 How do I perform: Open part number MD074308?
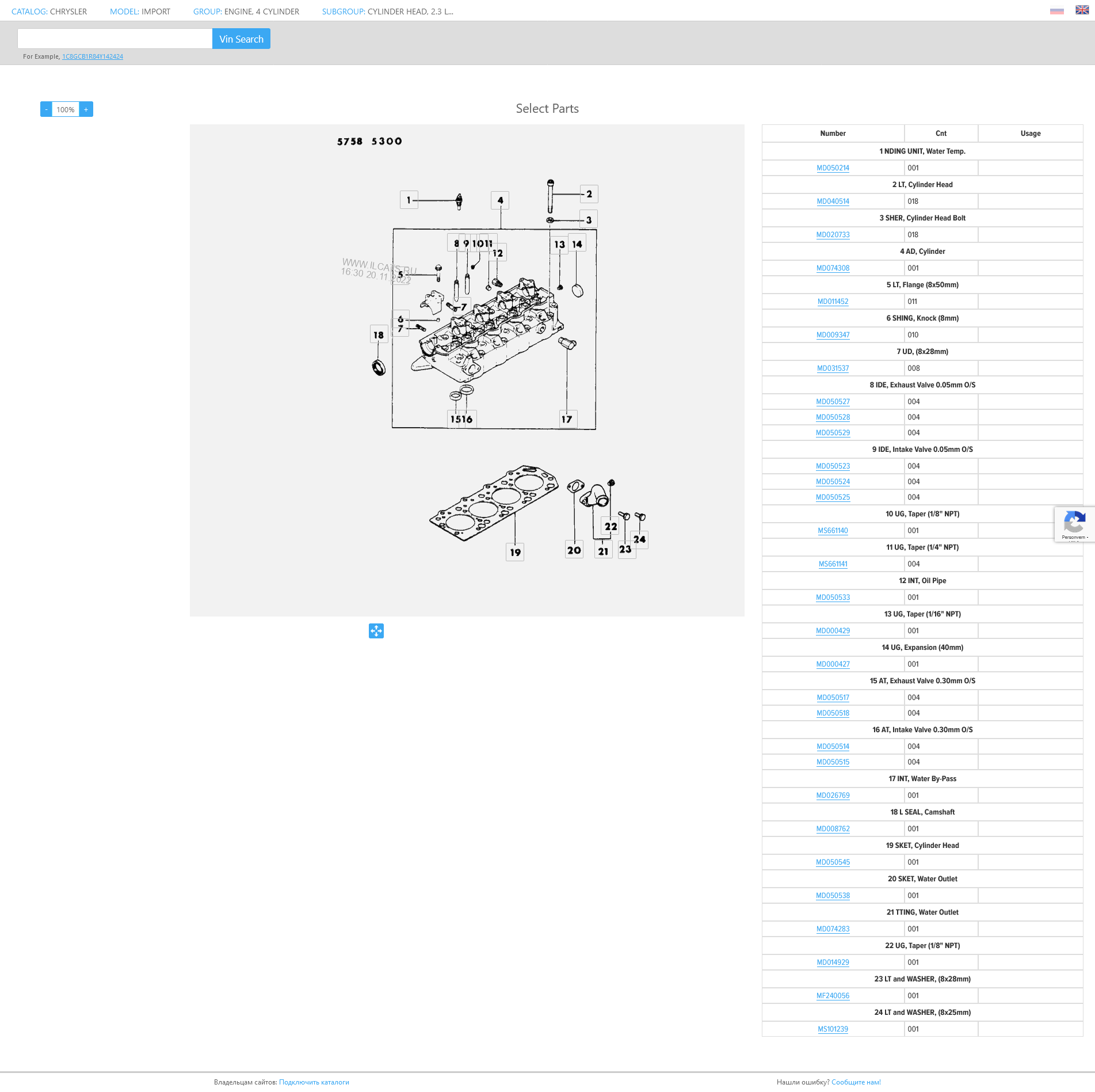tap(833, 268)
